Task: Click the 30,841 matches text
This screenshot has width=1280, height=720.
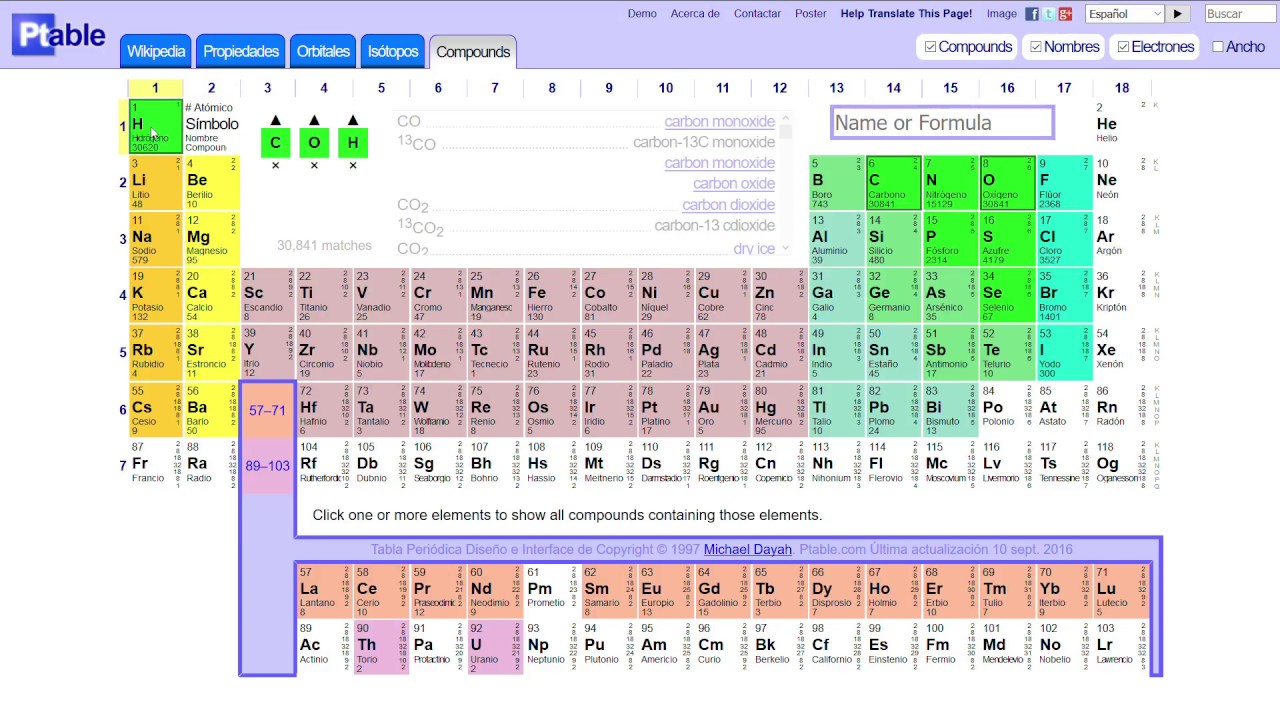Action: coord(324,245)
